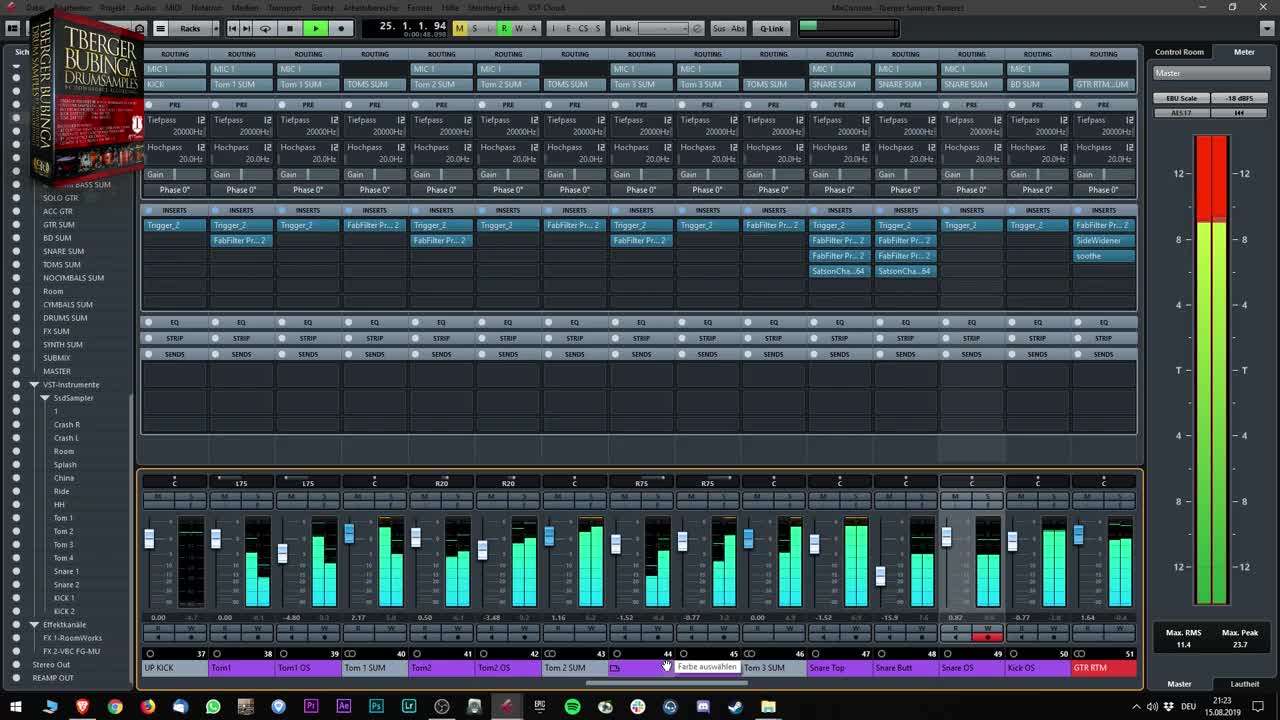Collapse the Effektkanäle tree folder
Image resolution: width=1280 pixels, height=720 pixels.
click(x=34, y=624)
